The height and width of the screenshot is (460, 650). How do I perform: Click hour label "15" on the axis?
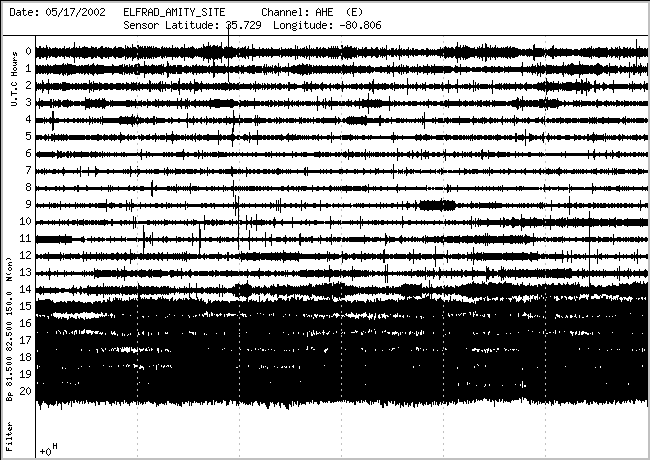25,306
